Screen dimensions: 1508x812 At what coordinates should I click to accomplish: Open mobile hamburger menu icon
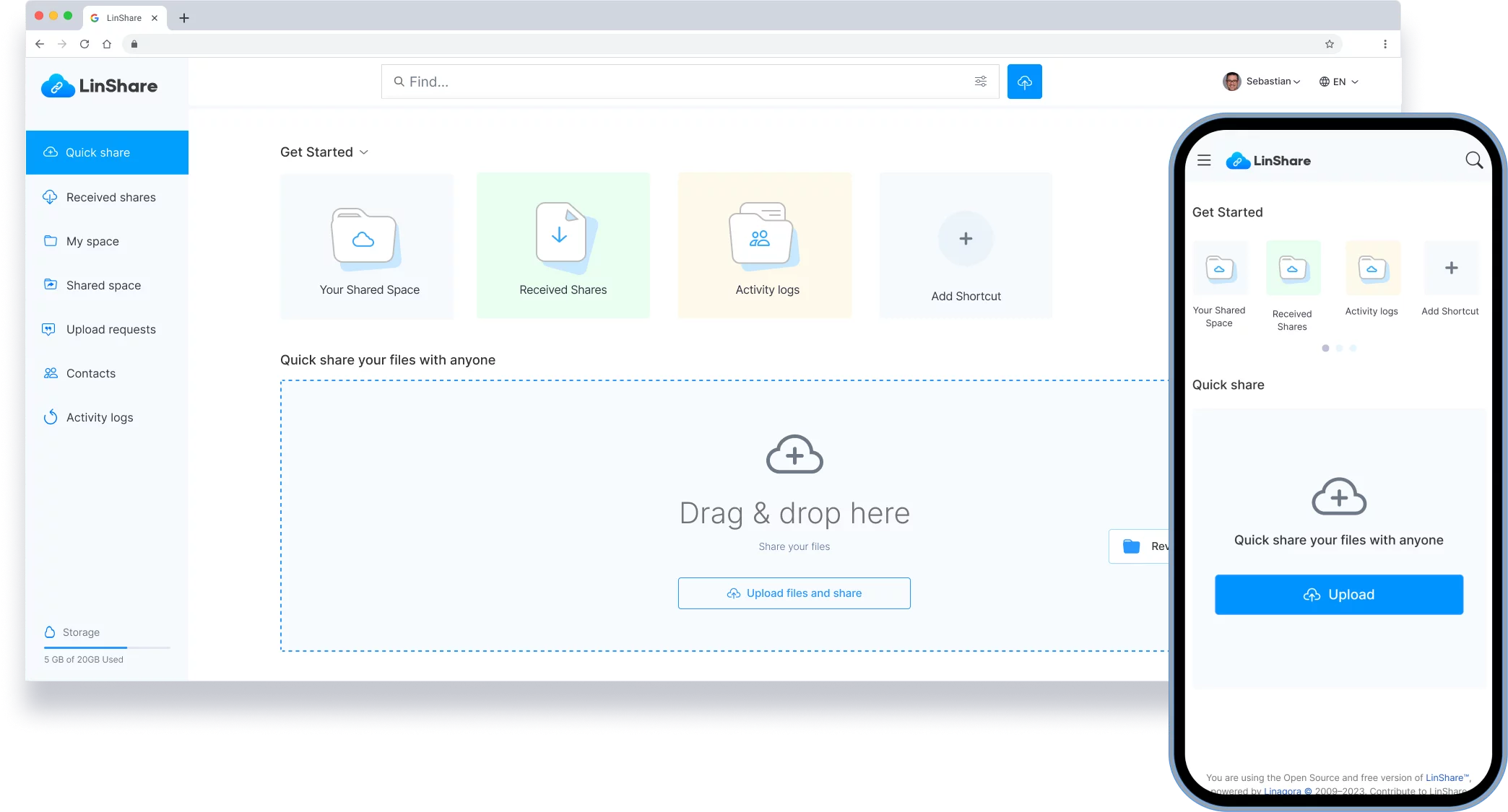pyautogui.click(x=1204, y=160)
